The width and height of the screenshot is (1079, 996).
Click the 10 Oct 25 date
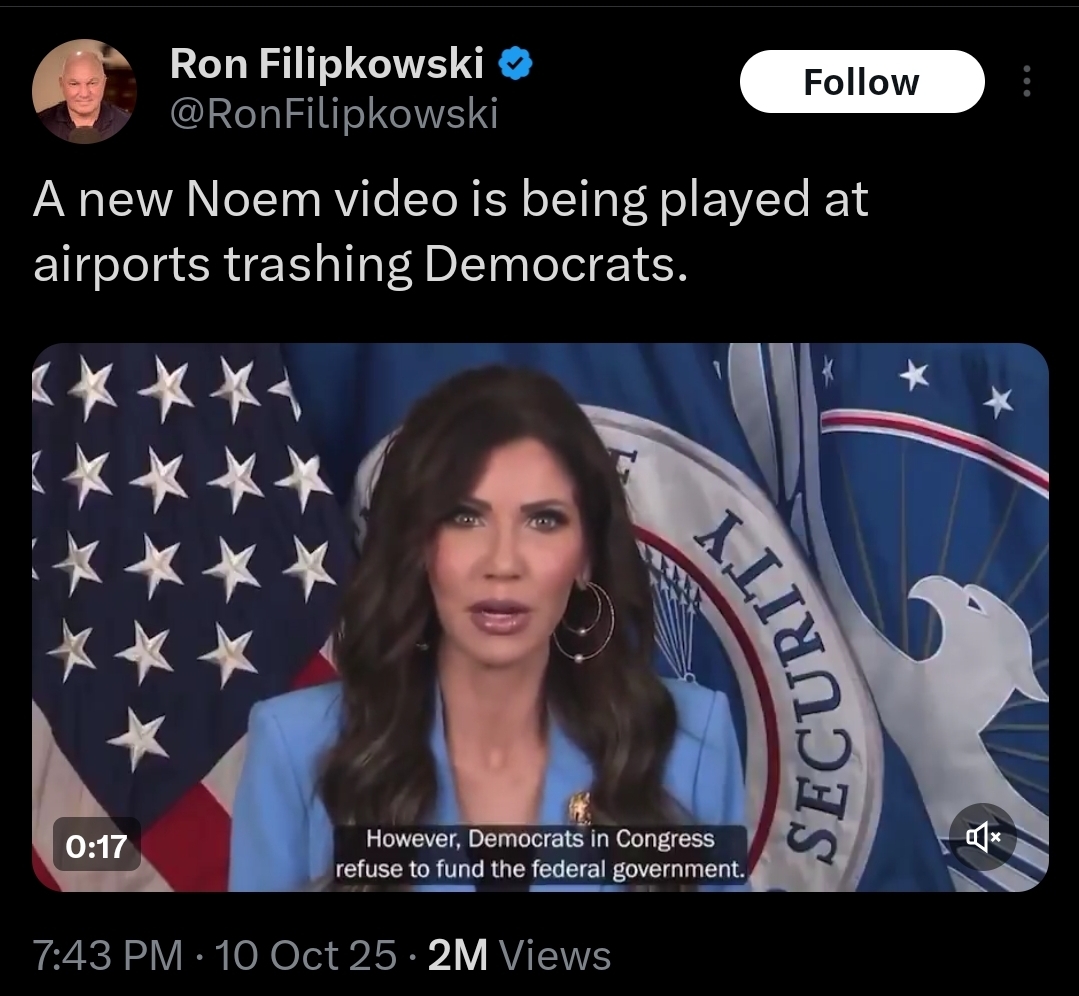(306, 955)
